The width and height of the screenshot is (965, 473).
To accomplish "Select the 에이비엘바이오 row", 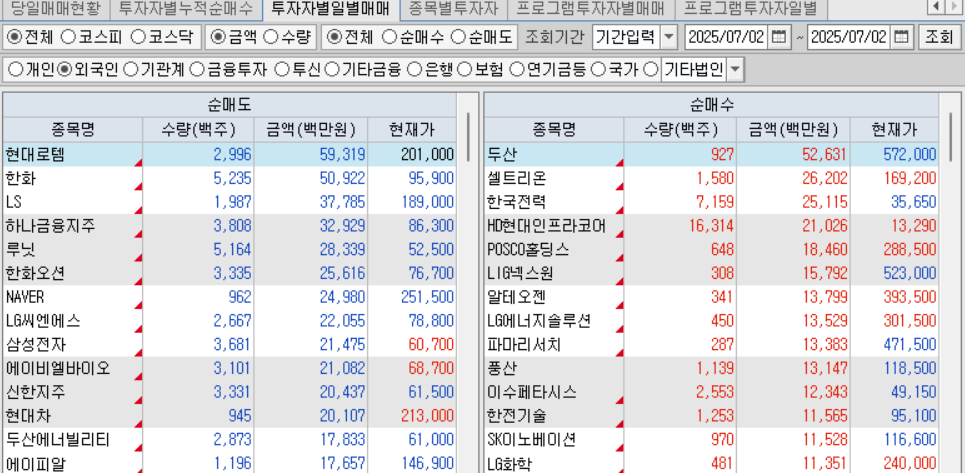I will 230,368.
